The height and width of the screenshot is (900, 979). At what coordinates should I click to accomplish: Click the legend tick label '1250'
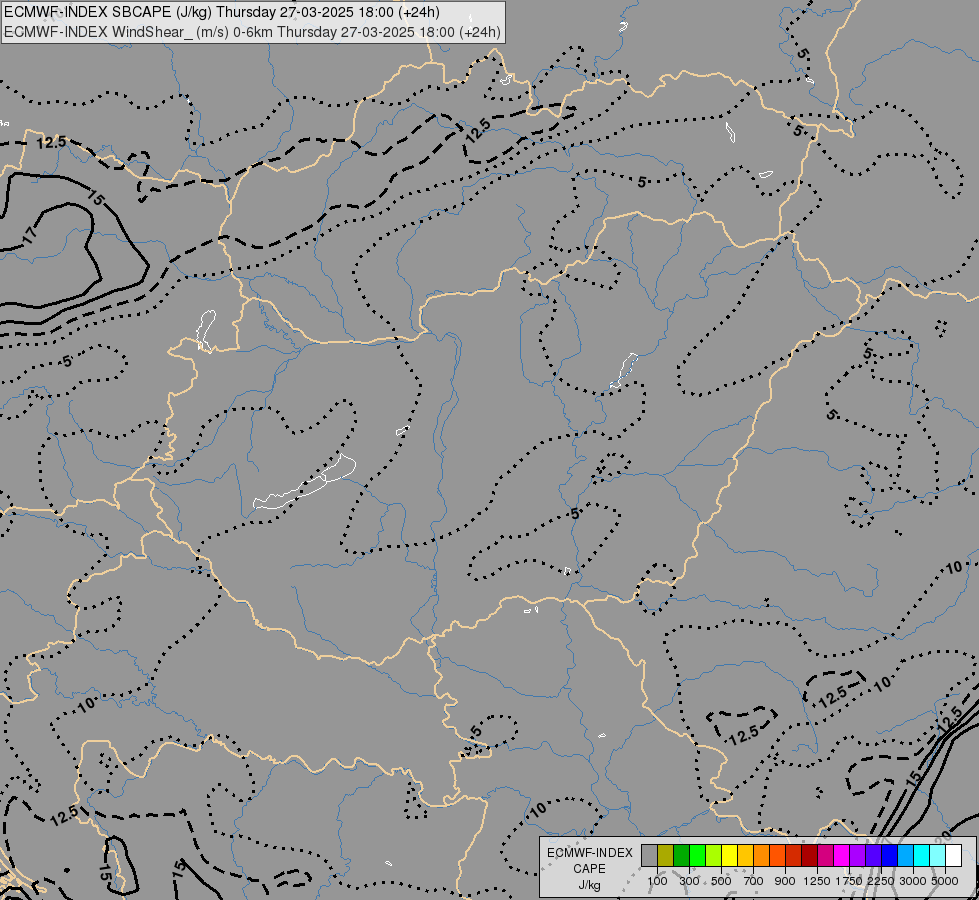click(x=817, y=881)
